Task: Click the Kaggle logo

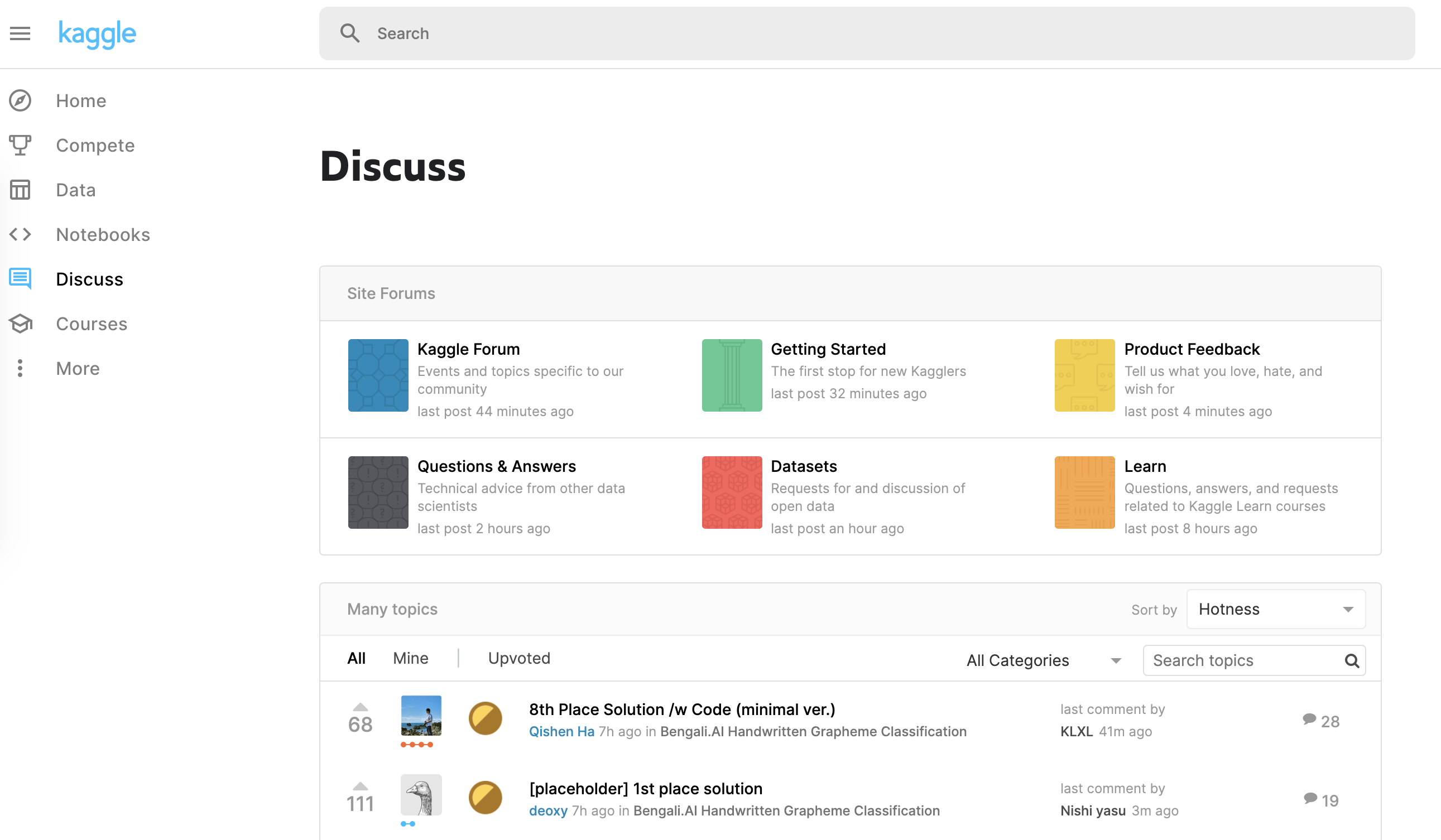Action: tap(97, 33)
